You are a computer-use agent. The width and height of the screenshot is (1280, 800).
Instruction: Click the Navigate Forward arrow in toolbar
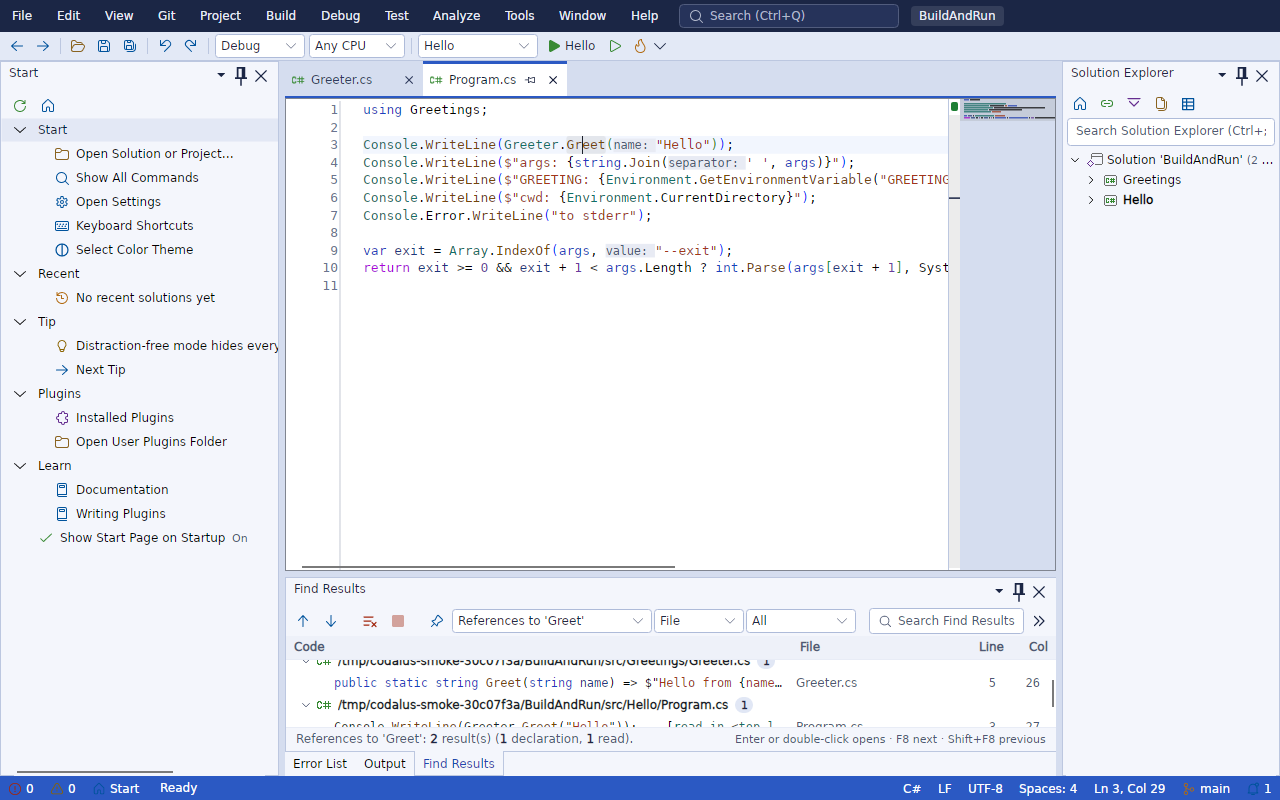click(x=43, y=46)
